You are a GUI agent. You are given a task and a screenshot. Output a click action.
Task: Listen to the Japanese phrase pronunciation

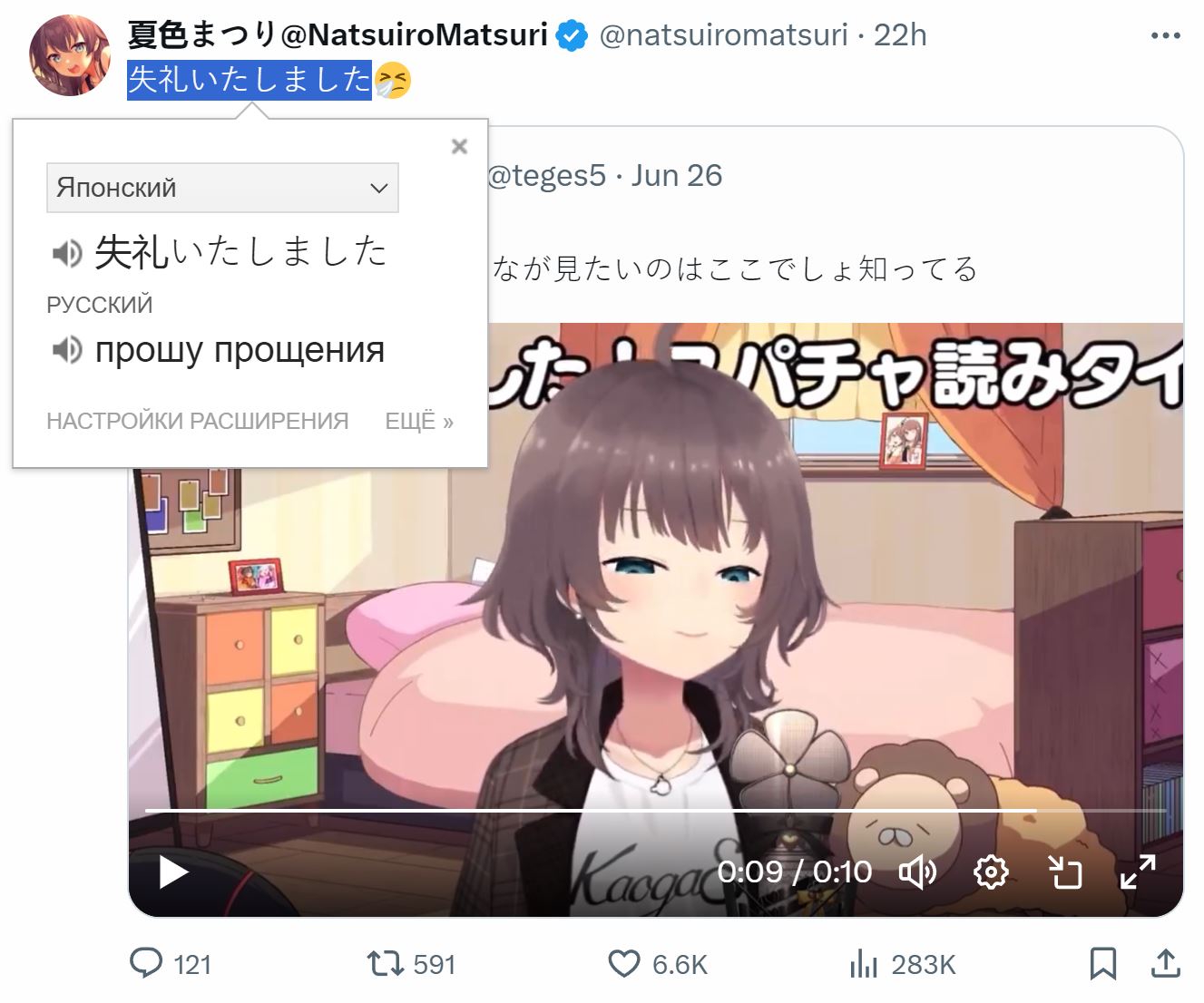(67, 253)
